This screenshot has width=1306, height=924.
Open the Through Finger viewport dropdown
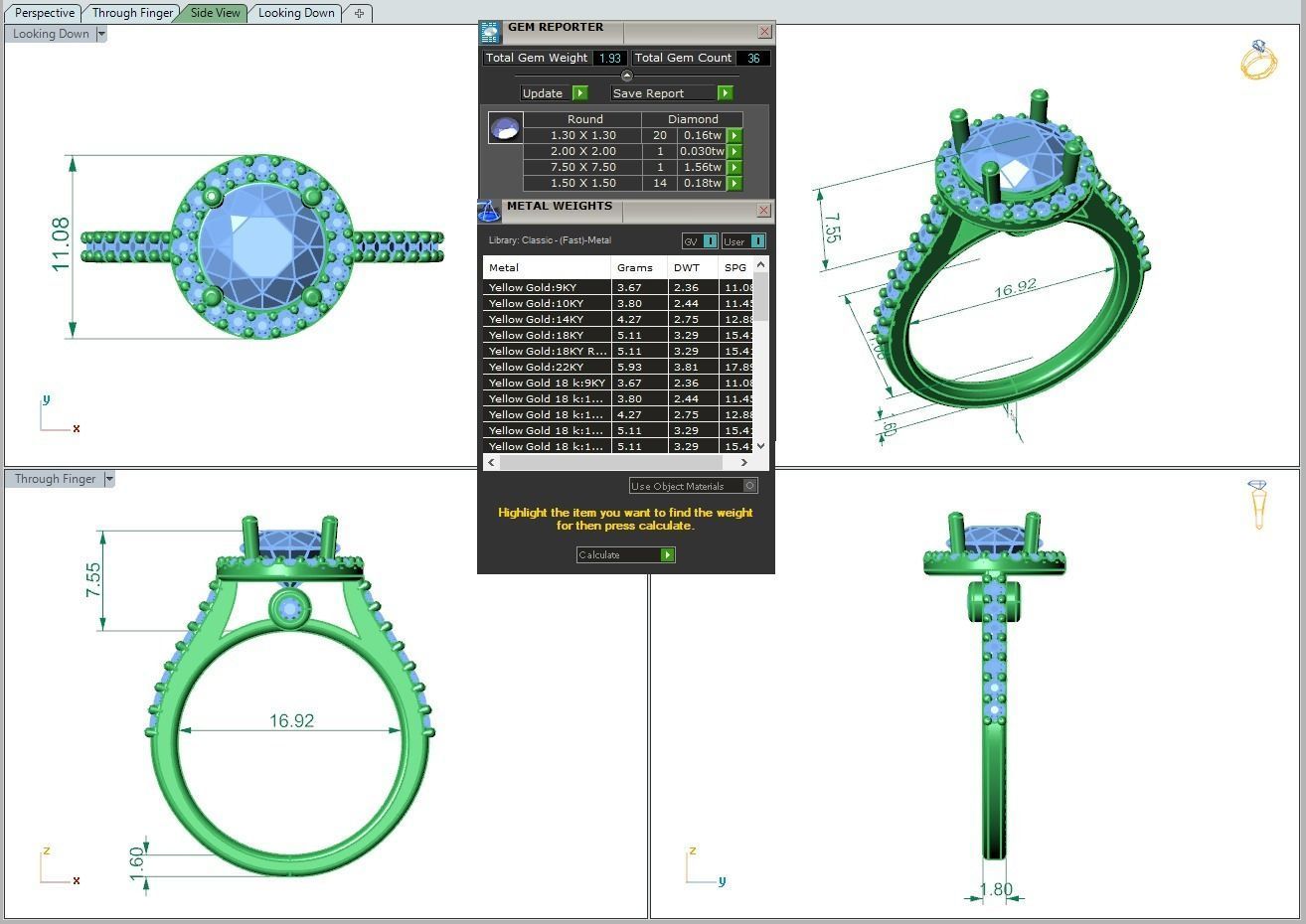(109, 478)
